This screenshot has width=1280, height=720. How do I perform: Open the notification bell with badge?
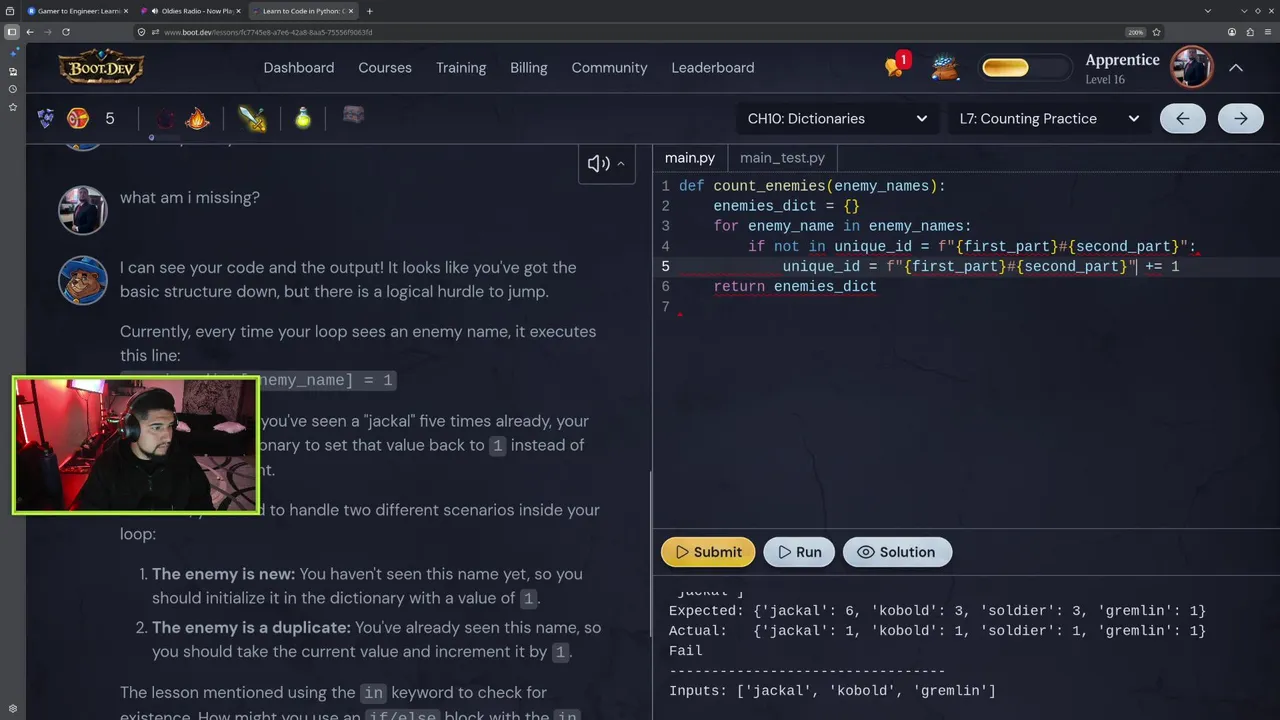tap(897, 65)
